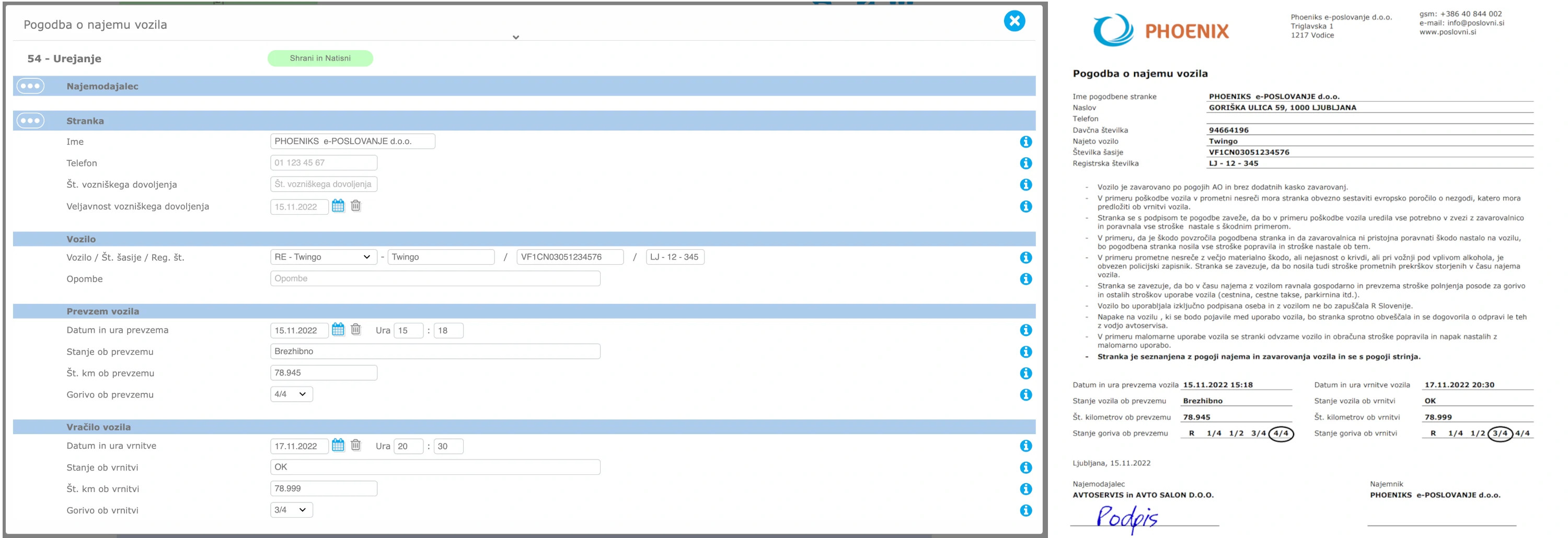Screen dimensions: 1568x538
Task: Open Gorivo ob prevzemu 4/4 dropdown
Action: 291,394
